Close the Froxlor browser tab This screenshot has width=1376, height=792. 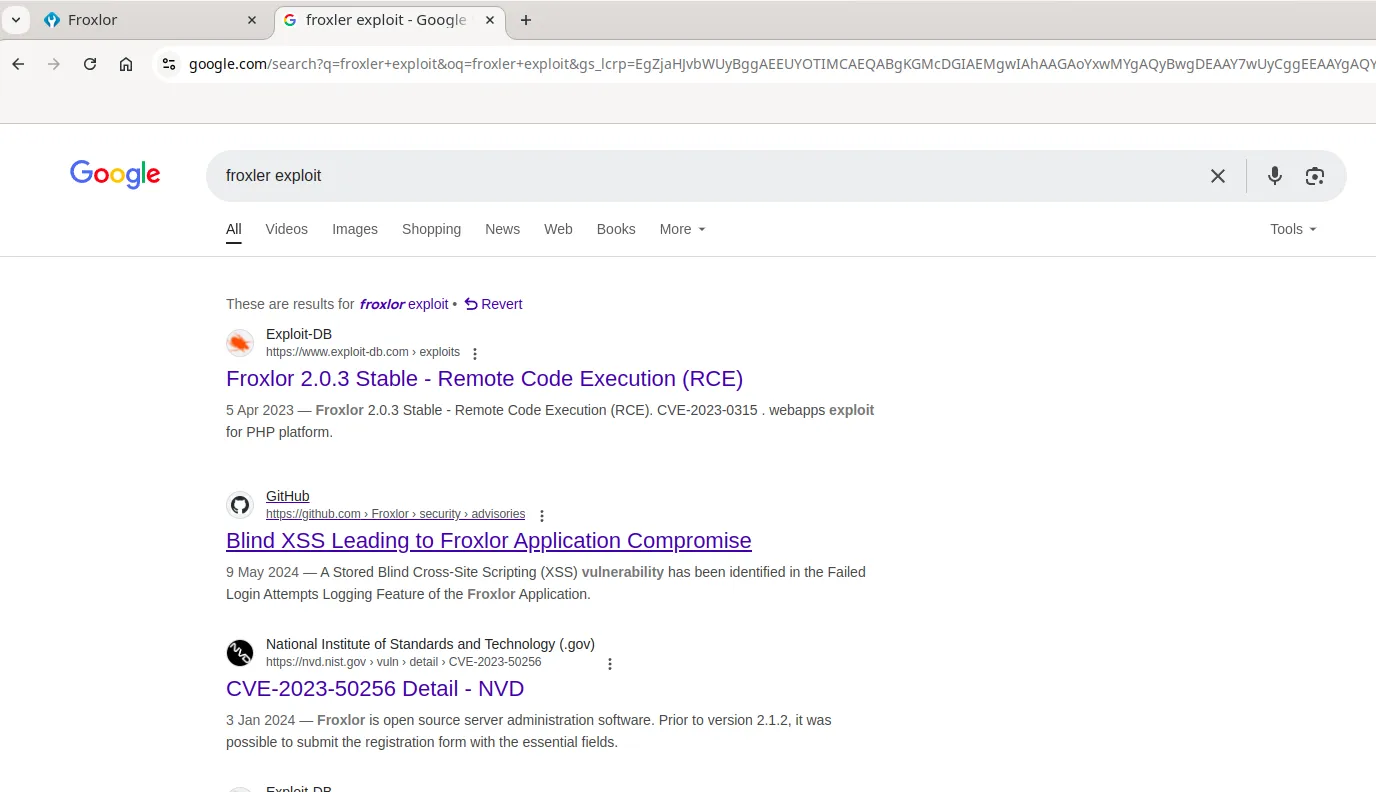(253, 20)
